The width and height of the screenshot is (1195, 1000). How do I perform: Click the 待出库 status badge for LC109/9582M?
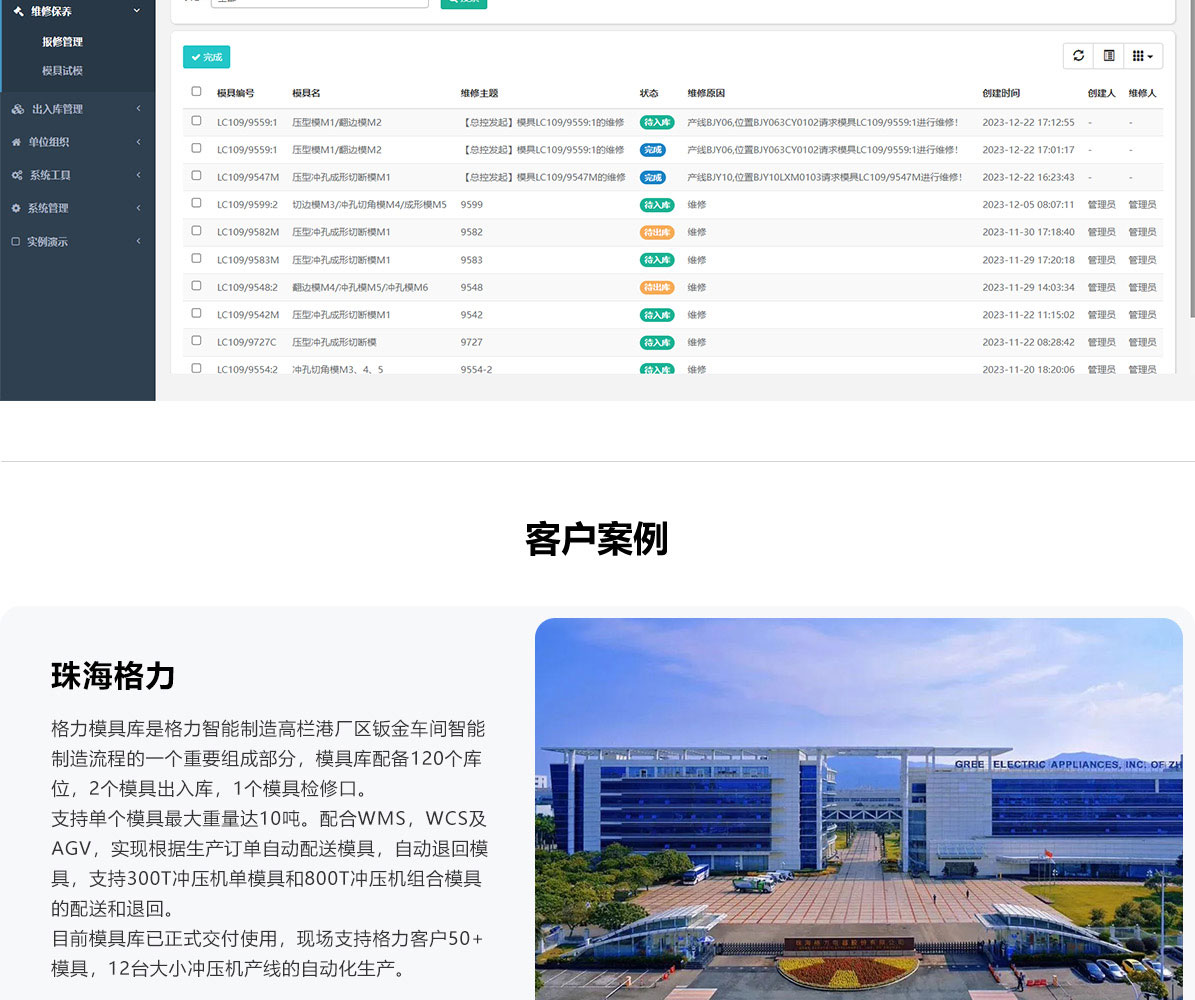[x=657, y=232]
